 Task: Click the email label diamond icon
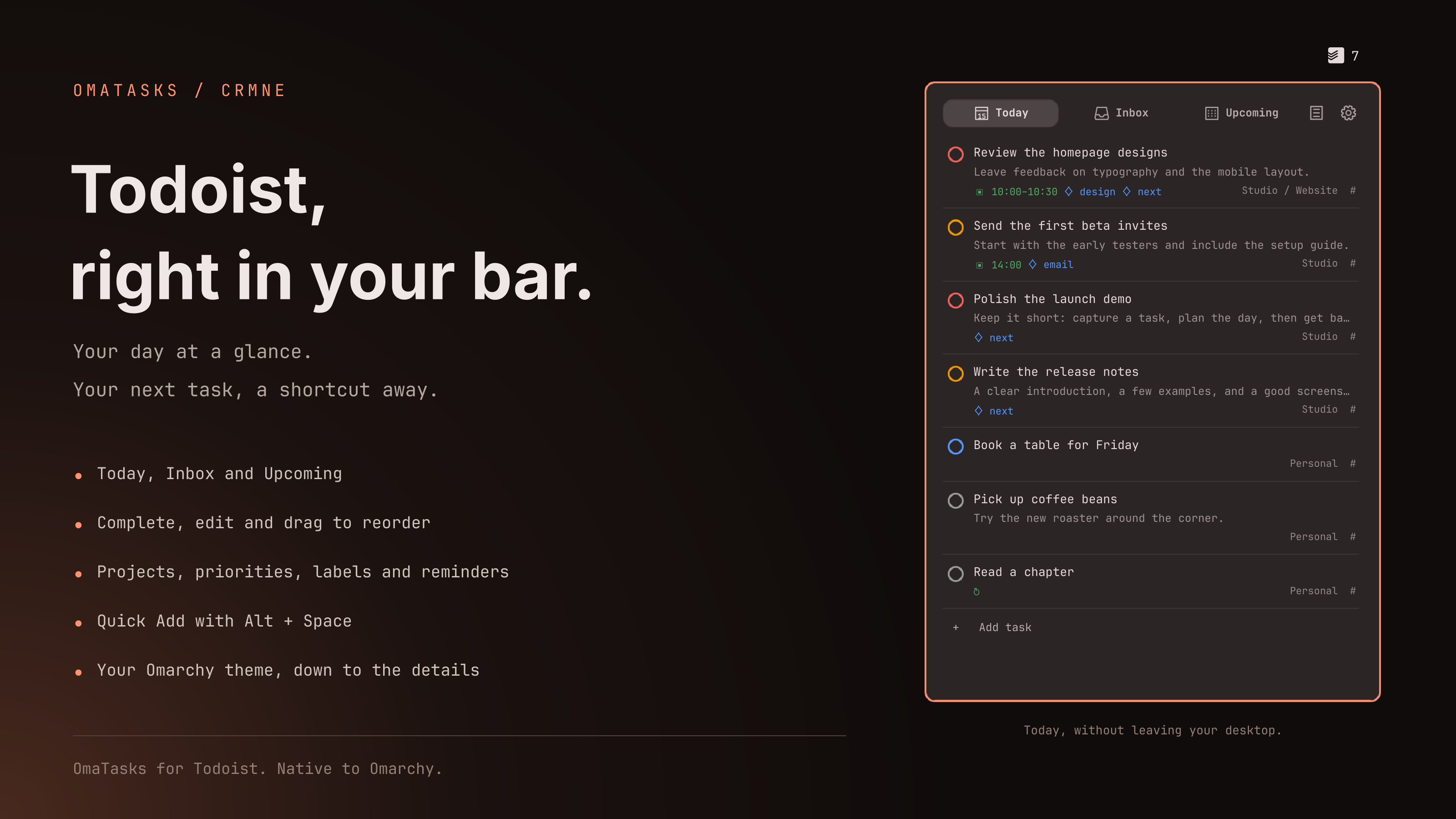(x=1032, y=264)
